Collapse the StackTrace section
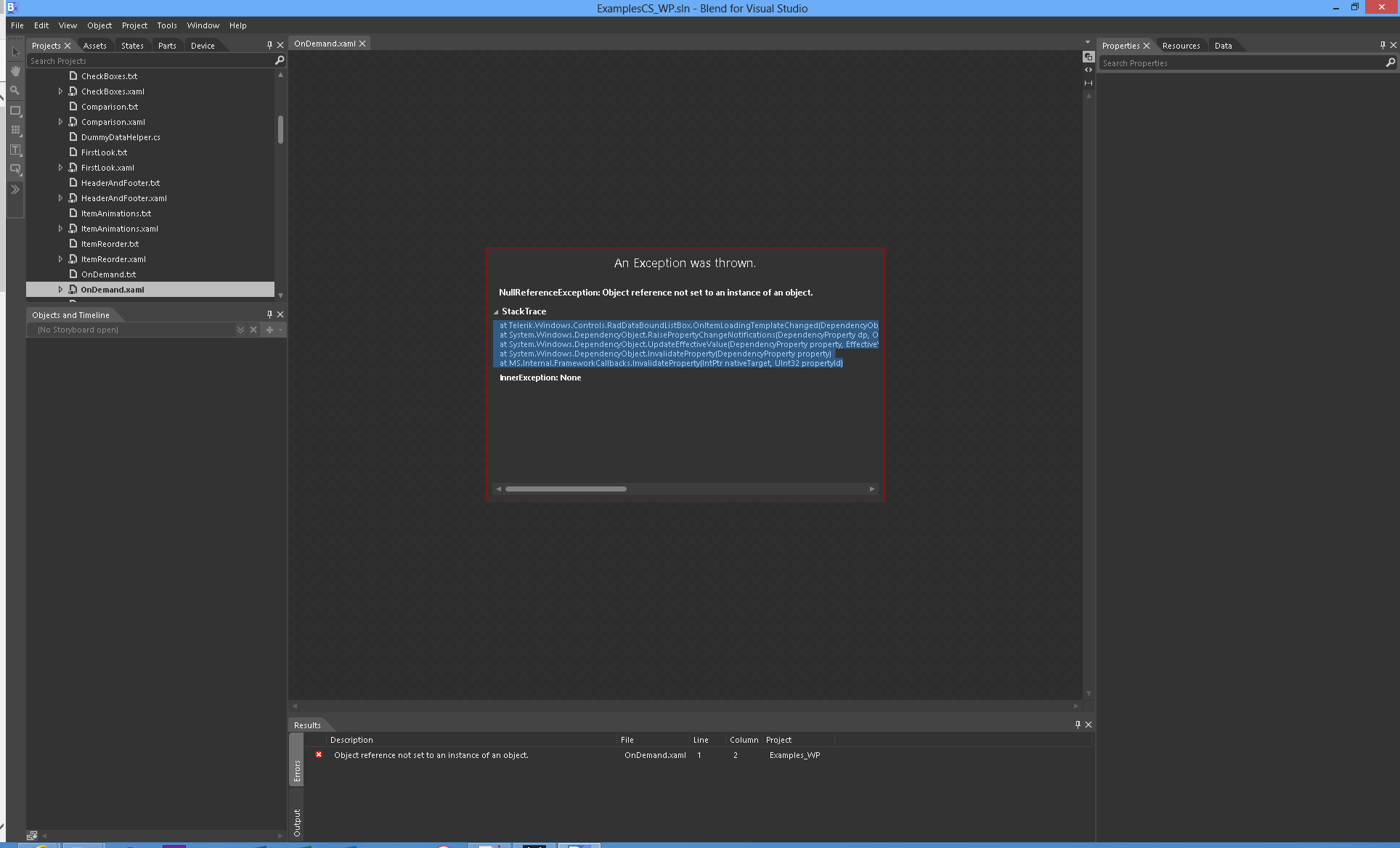Viewport: 1400px width, 848px height. click(496, 311)
